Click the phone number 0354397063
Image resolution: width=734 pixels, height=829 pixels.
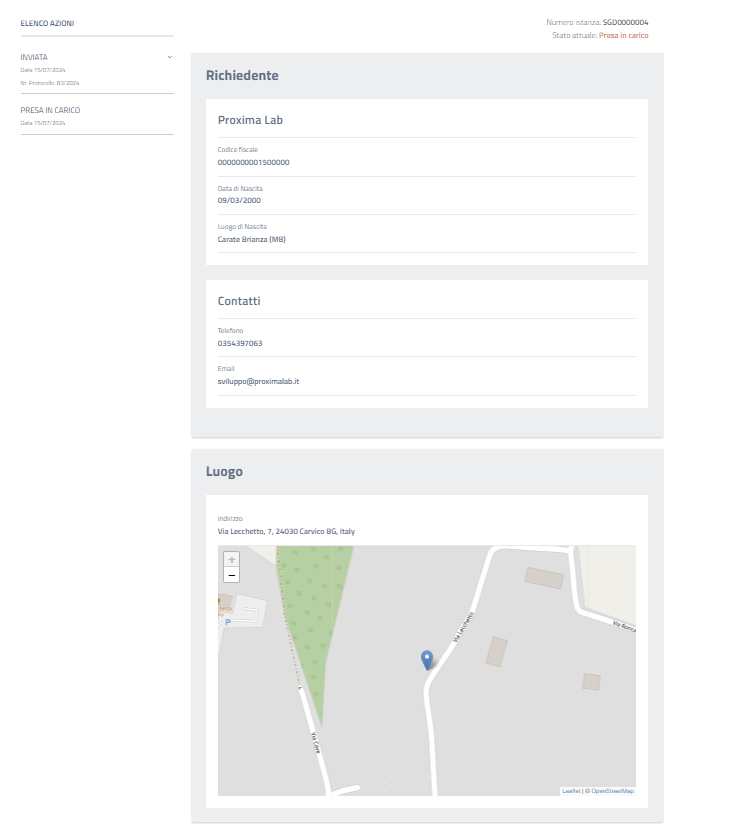pos(240,343)
